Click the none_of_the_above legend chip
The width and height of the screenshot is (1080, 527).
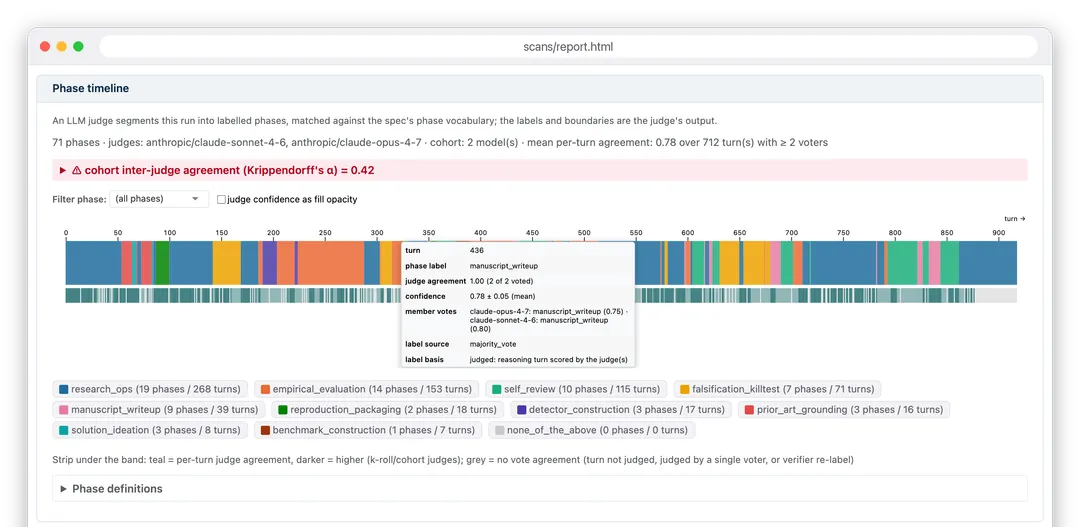tap(592, 431)
